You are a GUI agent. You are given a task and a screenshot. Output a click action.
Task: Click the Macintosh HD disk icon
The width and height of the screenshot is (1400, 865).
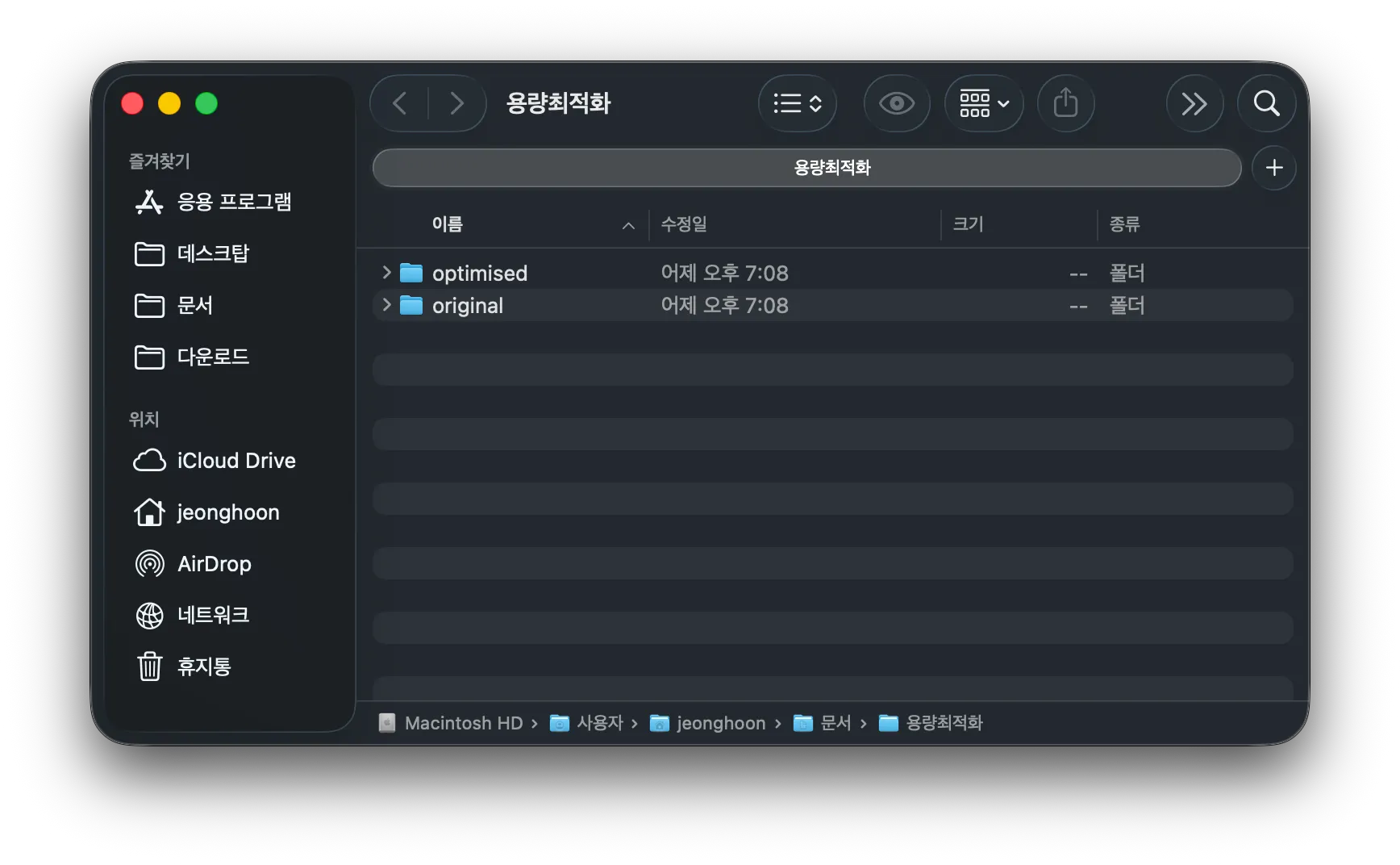coord(387,723)
